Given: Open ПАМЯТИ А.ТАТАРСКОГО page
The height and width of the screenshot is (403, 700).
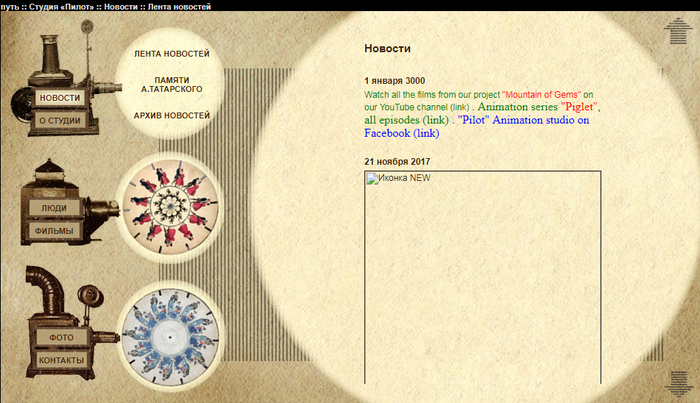Looking at the screenshot, I should coord(172,84).
